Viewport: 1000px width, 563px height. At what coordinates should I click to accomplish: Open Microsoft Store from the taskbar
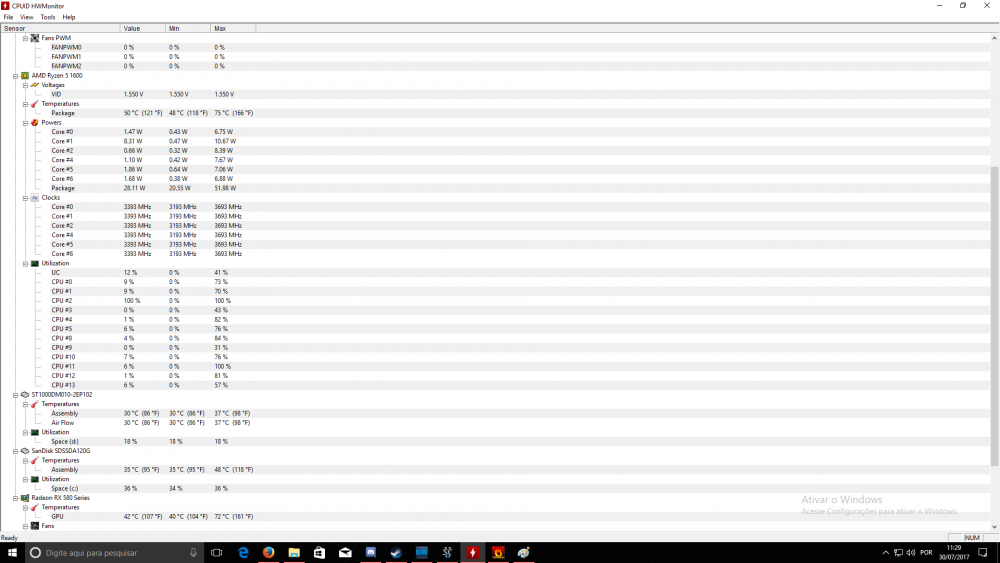[x=320, y=553]
